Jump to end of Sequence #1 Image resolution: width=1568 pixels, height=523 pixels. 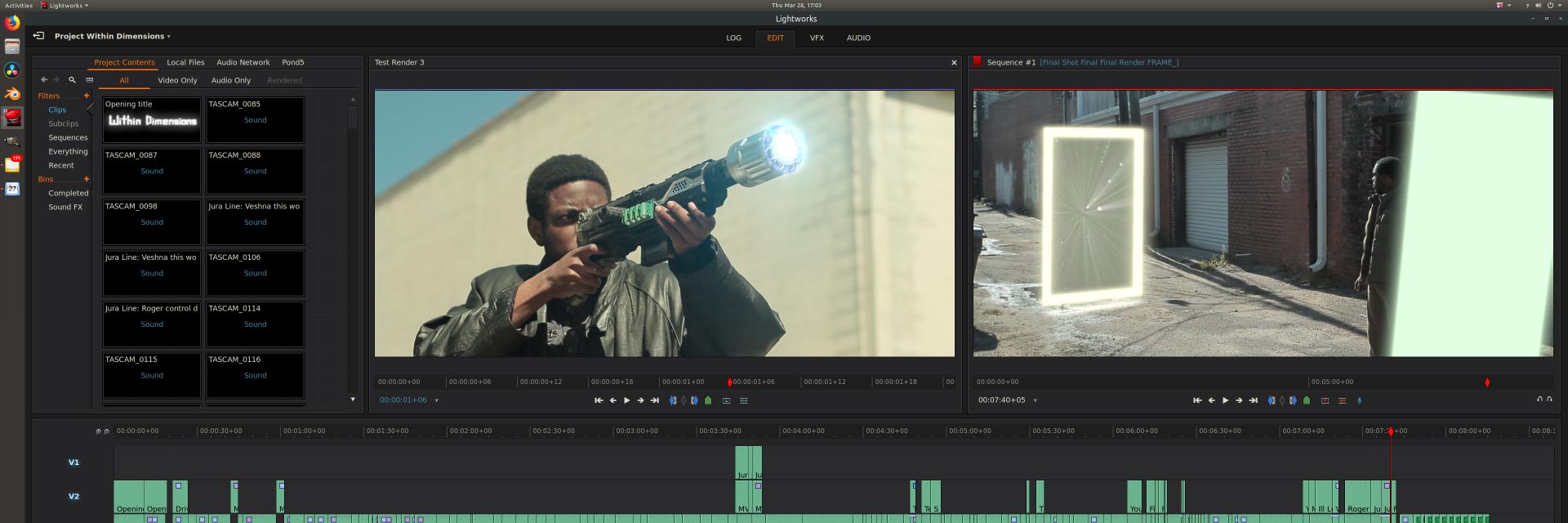click(x=1253, y=400)
